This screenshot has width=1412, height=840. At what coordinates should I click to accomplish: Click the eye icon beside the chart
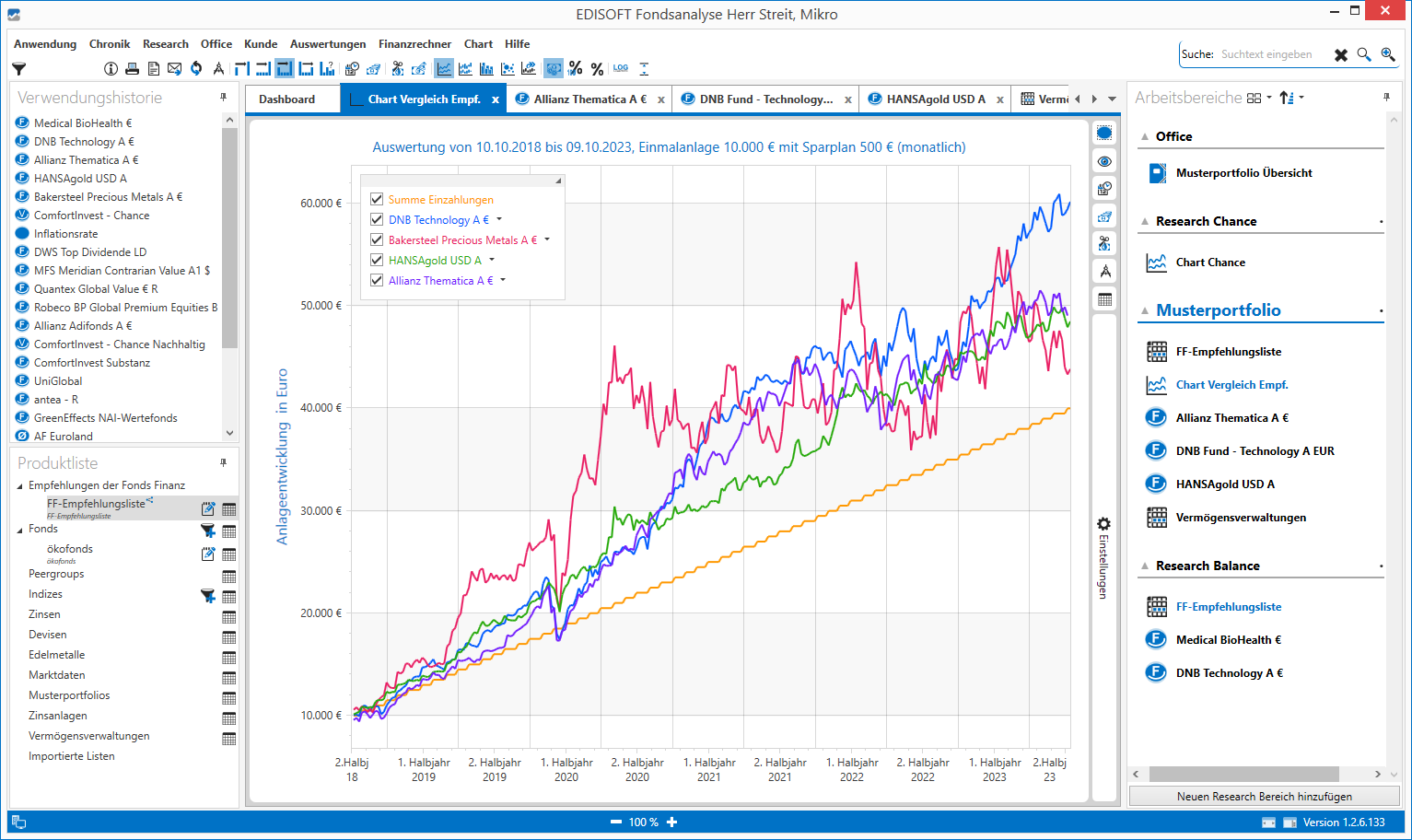(x=1104, y=161)
